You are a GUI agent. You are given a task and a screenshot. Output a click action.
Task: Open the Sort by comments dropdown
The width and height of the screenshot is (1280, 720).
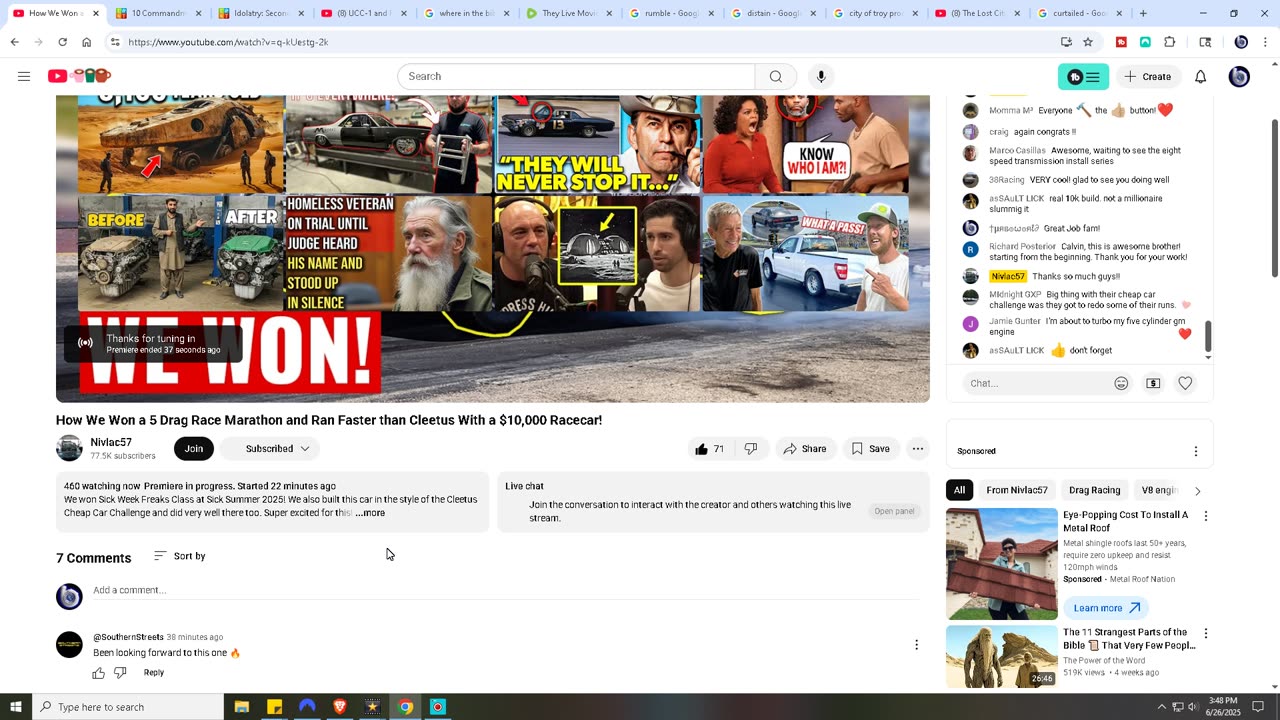point(179,556)
